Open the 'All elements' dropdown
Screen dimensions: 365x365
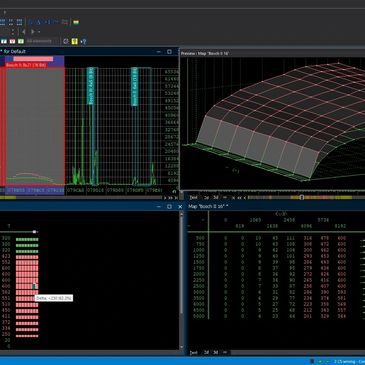[x=39, y=41]
